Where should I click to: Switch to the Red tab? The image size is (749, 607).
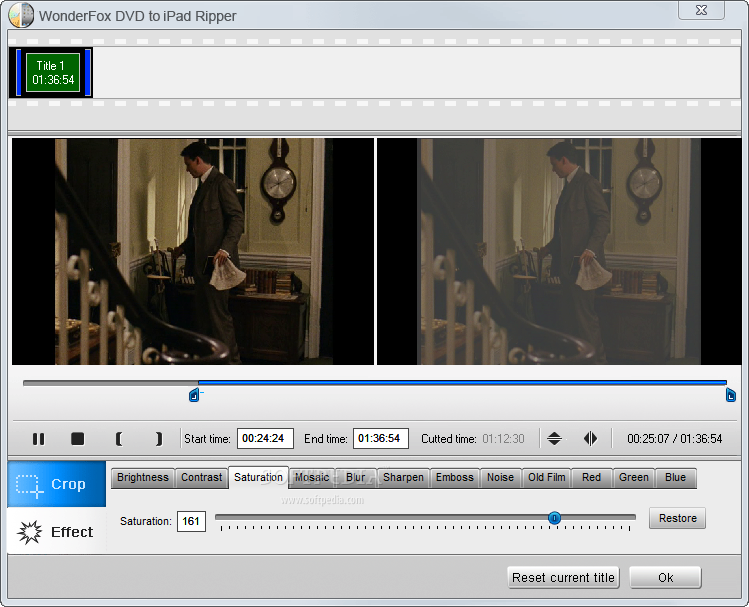point(591,478)
